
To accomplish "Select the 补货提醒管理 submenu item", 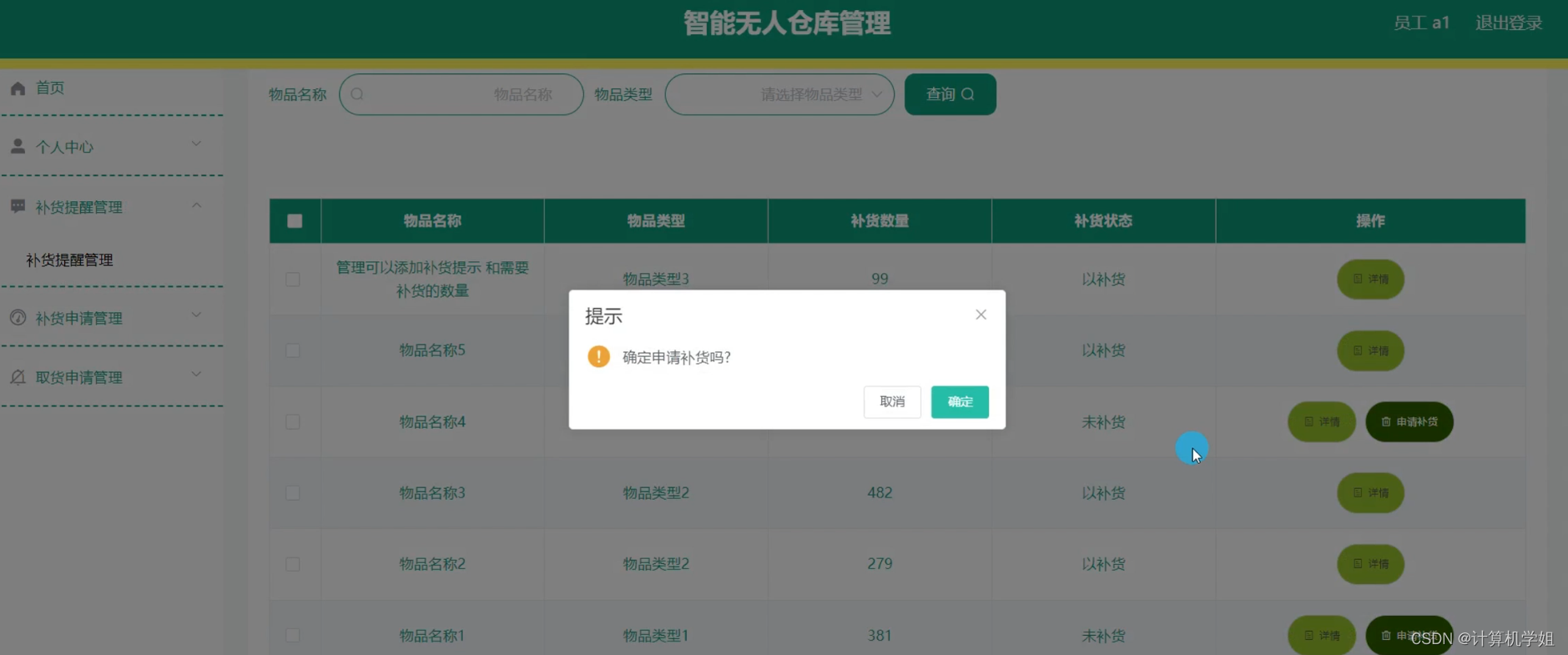I will 69,260.
